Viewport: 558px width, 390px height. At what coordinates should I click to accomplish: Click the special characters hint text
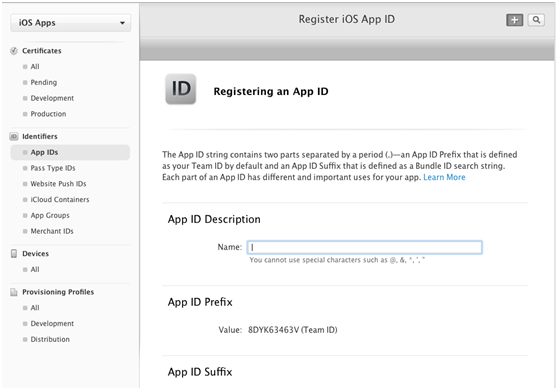pos(337,260)
